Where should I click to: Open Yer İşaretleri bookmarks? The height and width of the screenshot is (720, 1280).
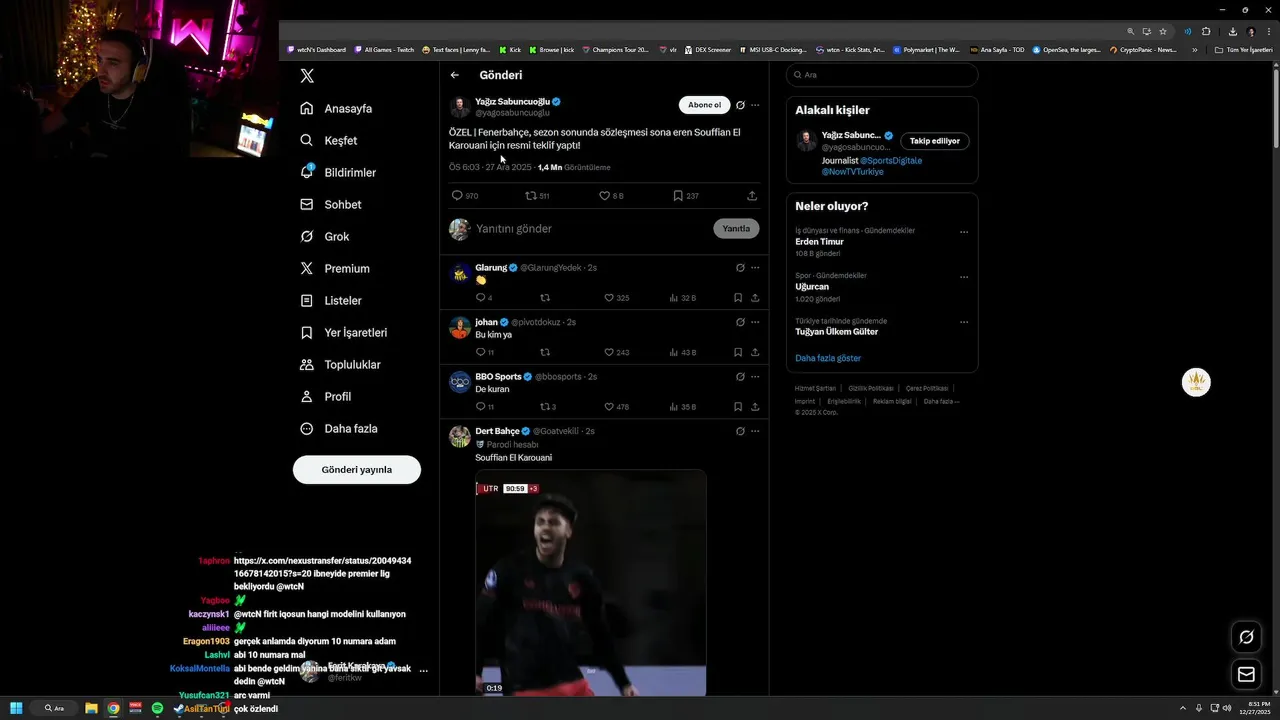coord(343,332)
